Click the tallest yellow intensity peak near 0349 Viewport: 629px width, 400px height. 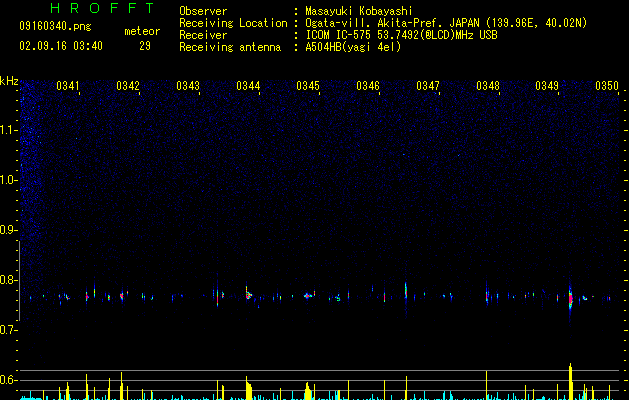[570, 381]
